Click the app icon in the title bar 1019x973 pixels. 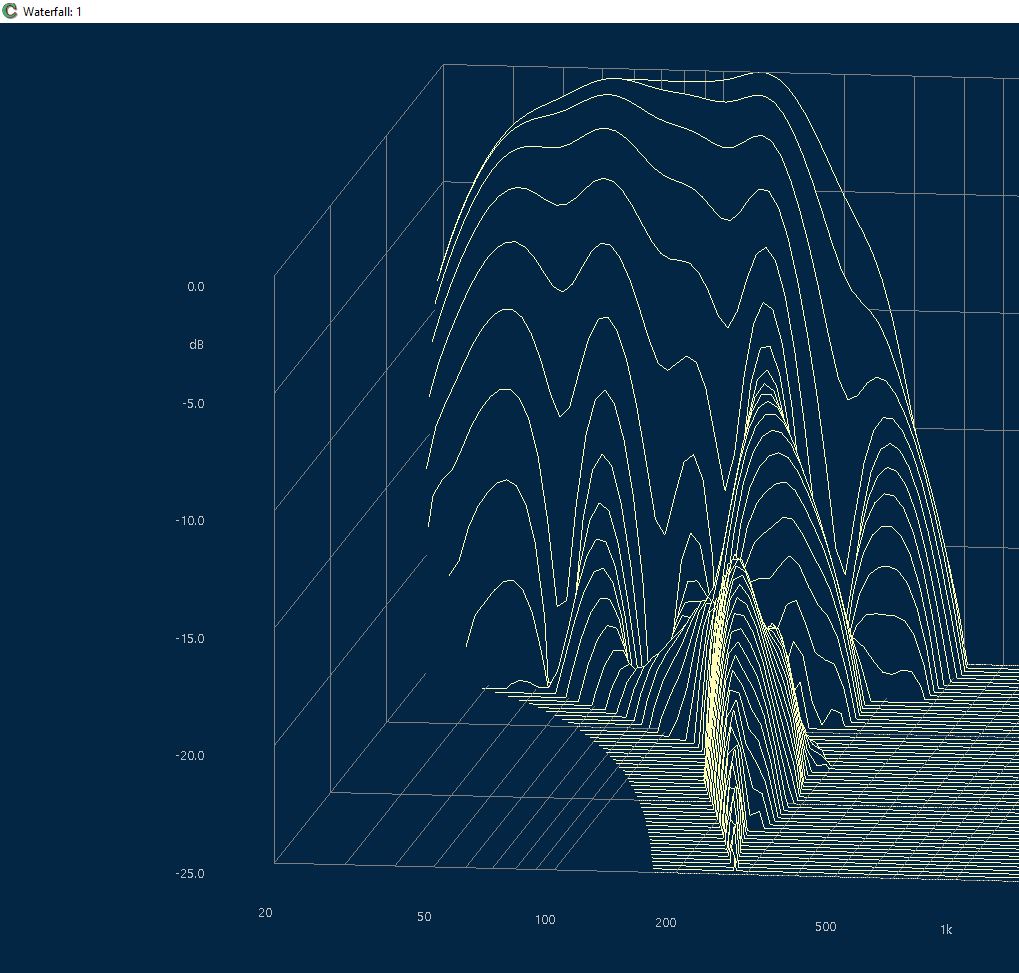[x=10, y=11]
